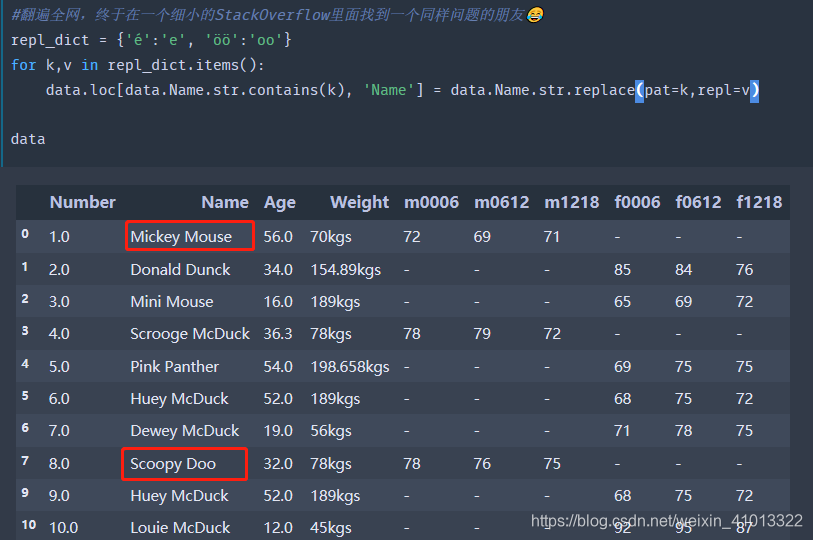Image resolution: width=813 pixels, height=540 pixels.
Task: Click row index label '0'
Action: click(25, 234)
